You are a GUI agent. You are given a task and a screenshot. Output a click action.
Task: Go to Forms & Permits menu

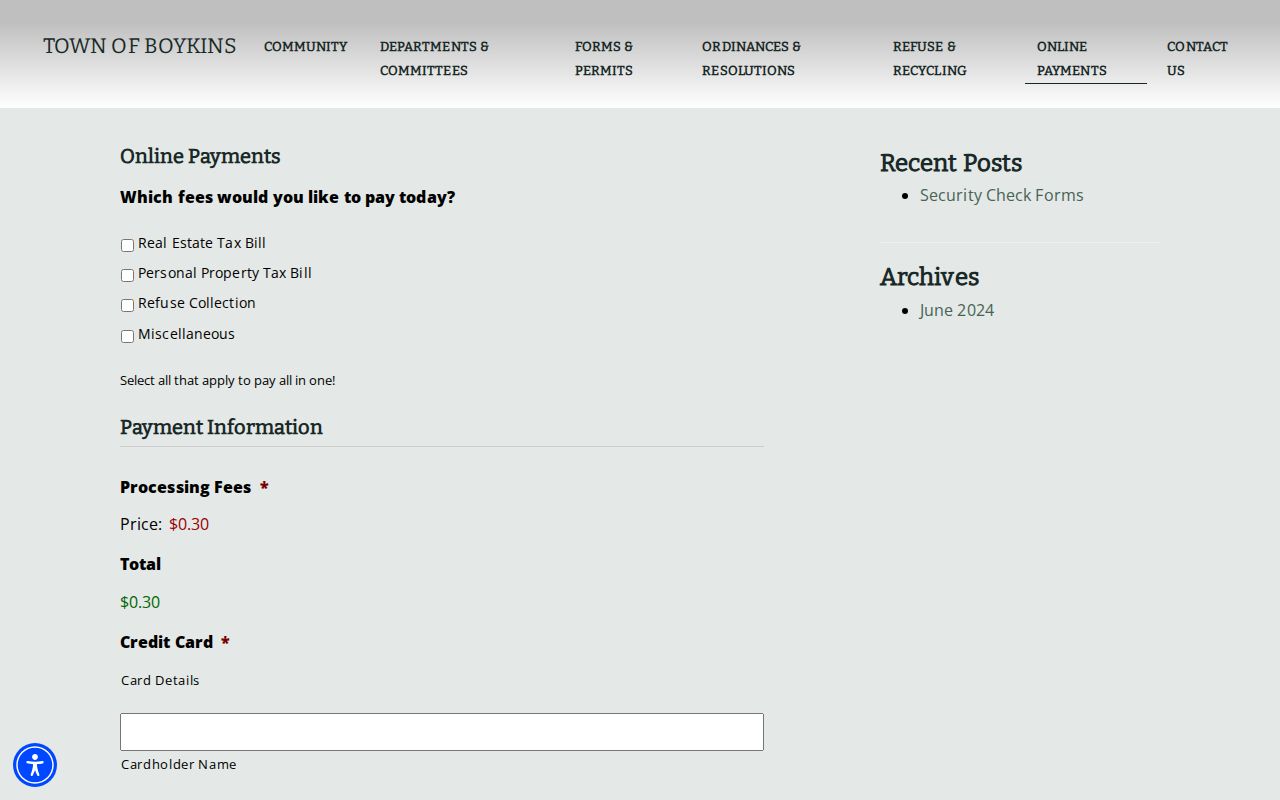coord(604,58)
